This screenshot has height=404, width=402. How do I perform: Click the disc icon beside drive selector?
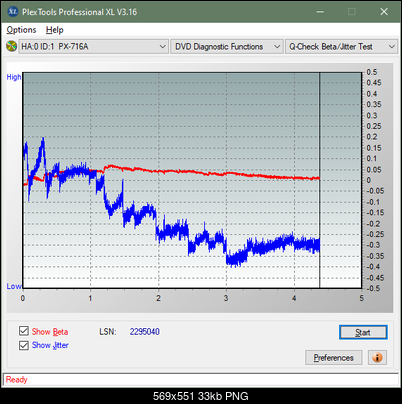pos(11,46)
